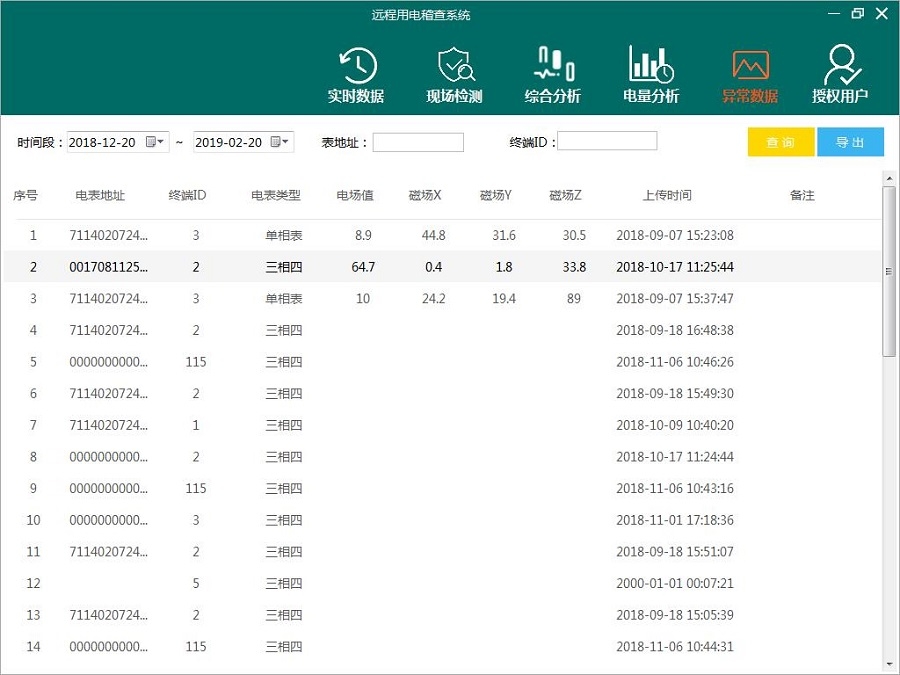Open the 现场检测 shield inspection icon

pos(454,75)
